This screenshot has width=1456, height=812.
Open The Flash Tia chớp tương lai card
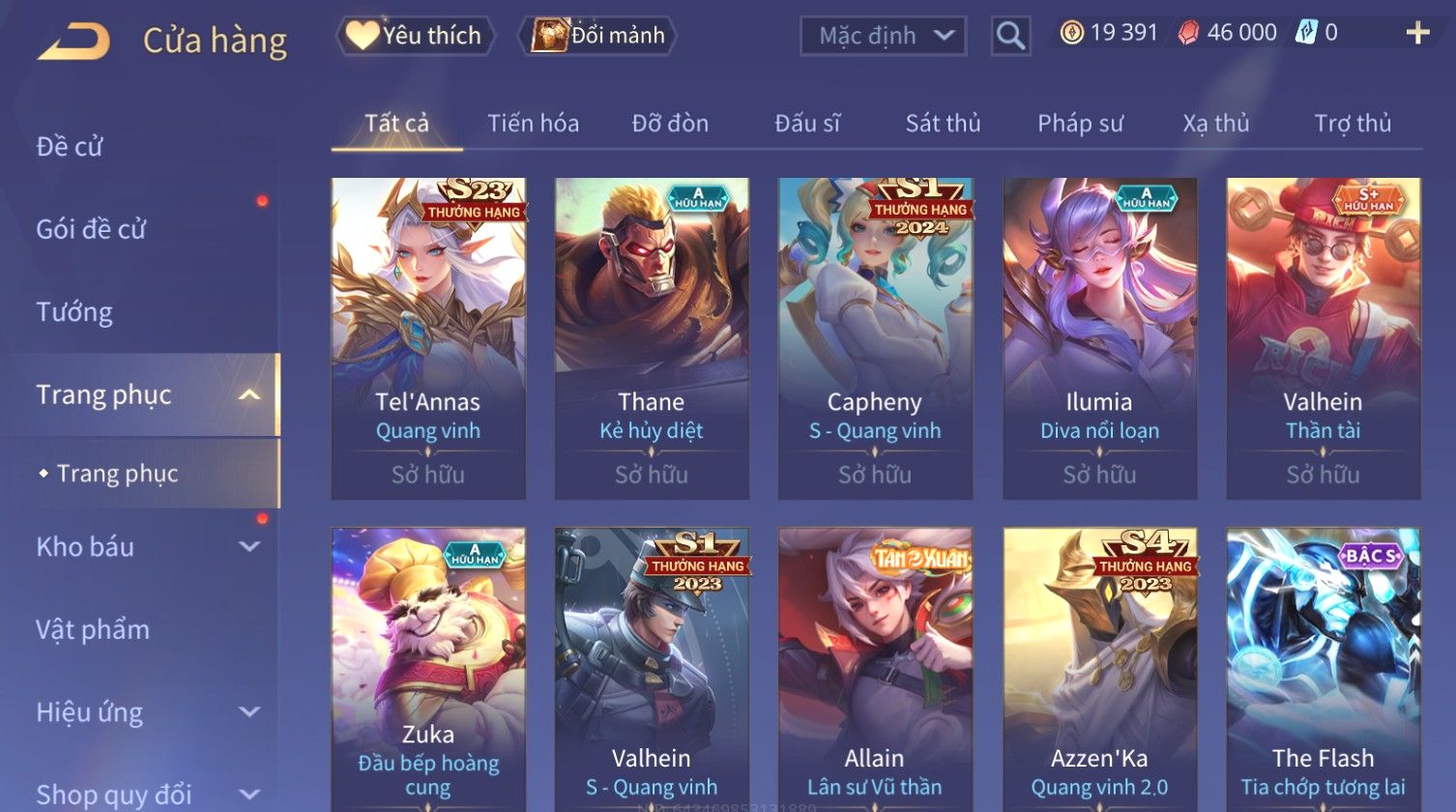tap(1324, 669)
